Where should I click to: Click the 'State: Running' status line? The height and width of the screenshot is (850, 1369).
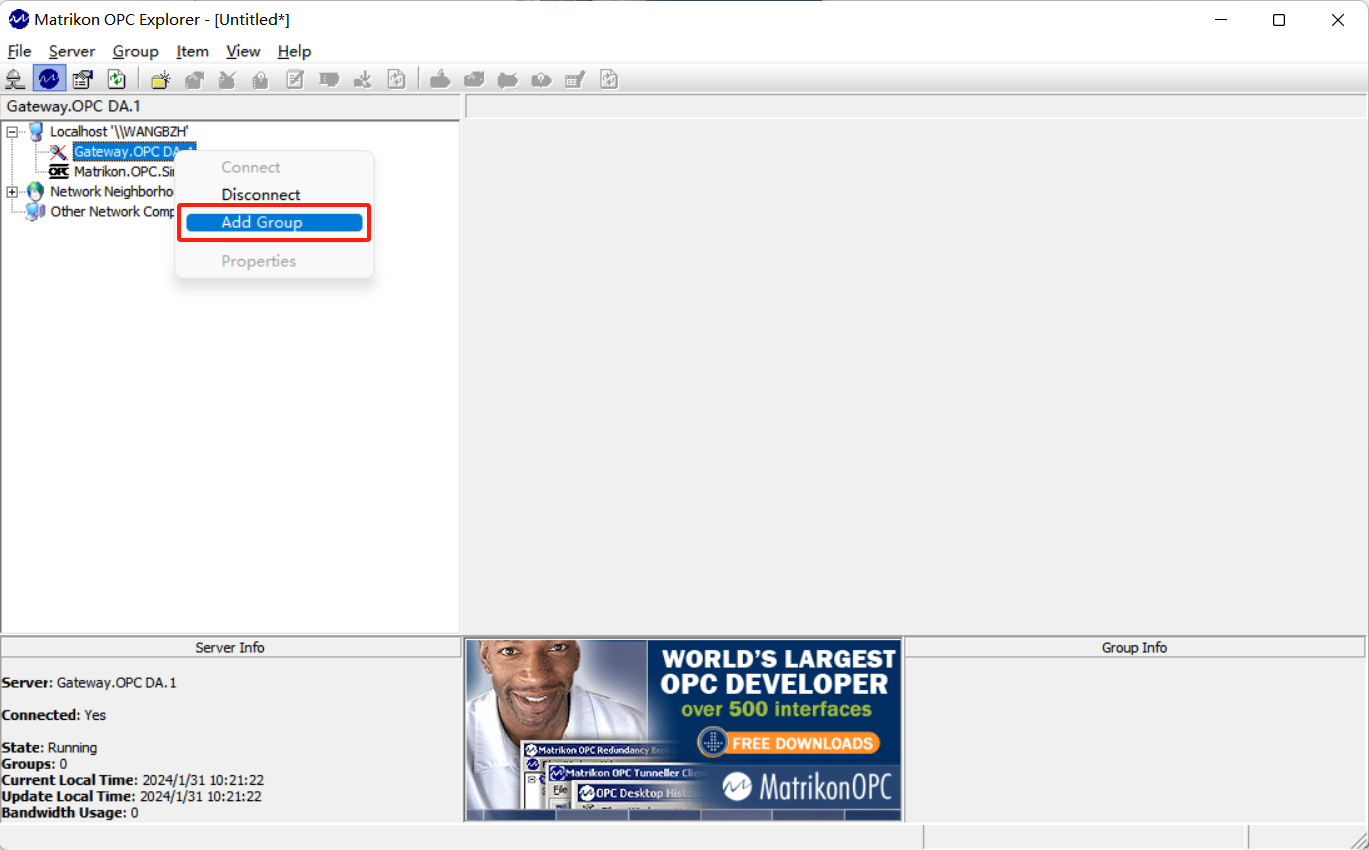(x=50, y=747)
